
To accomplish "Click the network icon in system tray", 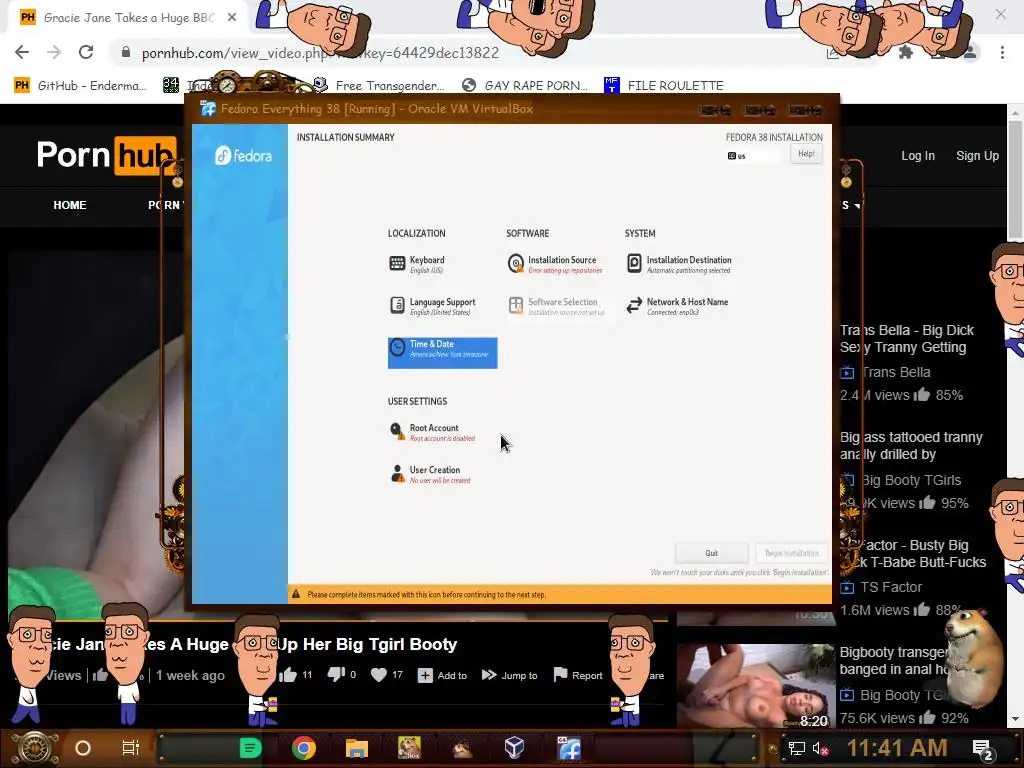I will (796, 748).
